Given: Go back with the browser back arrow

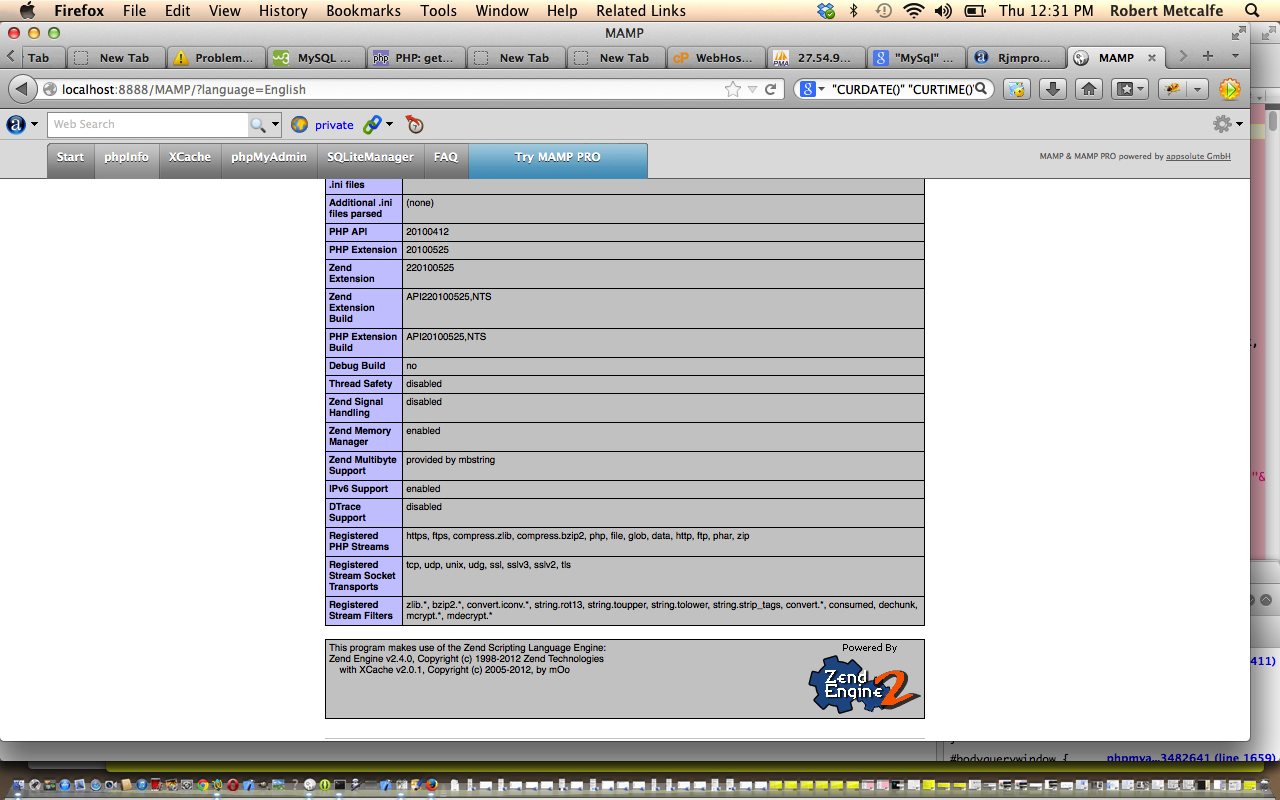Looking at the screenshot, I should click(x=23, y=89).
